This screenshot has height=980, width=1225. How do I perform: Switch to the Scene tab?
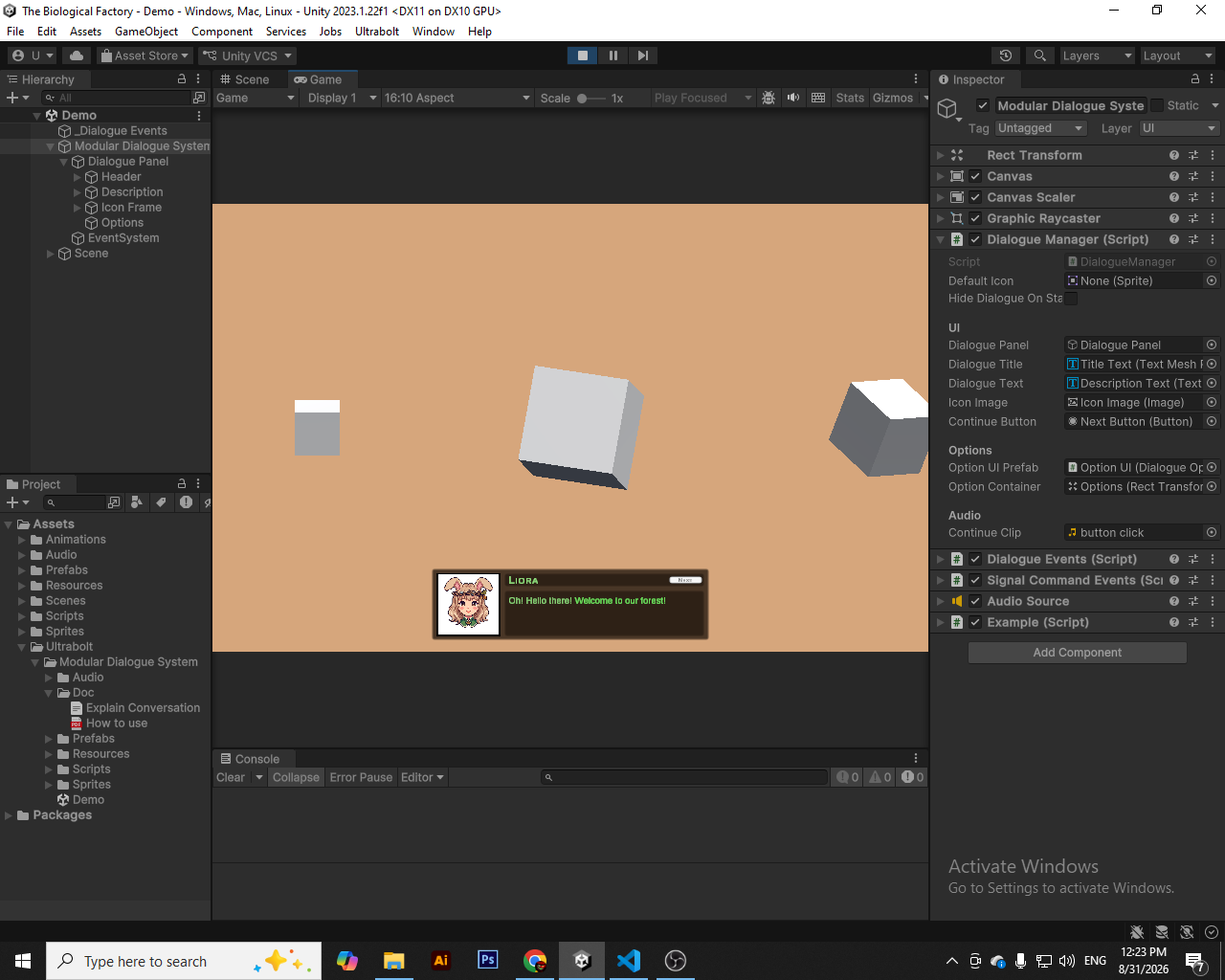point(245,79)
